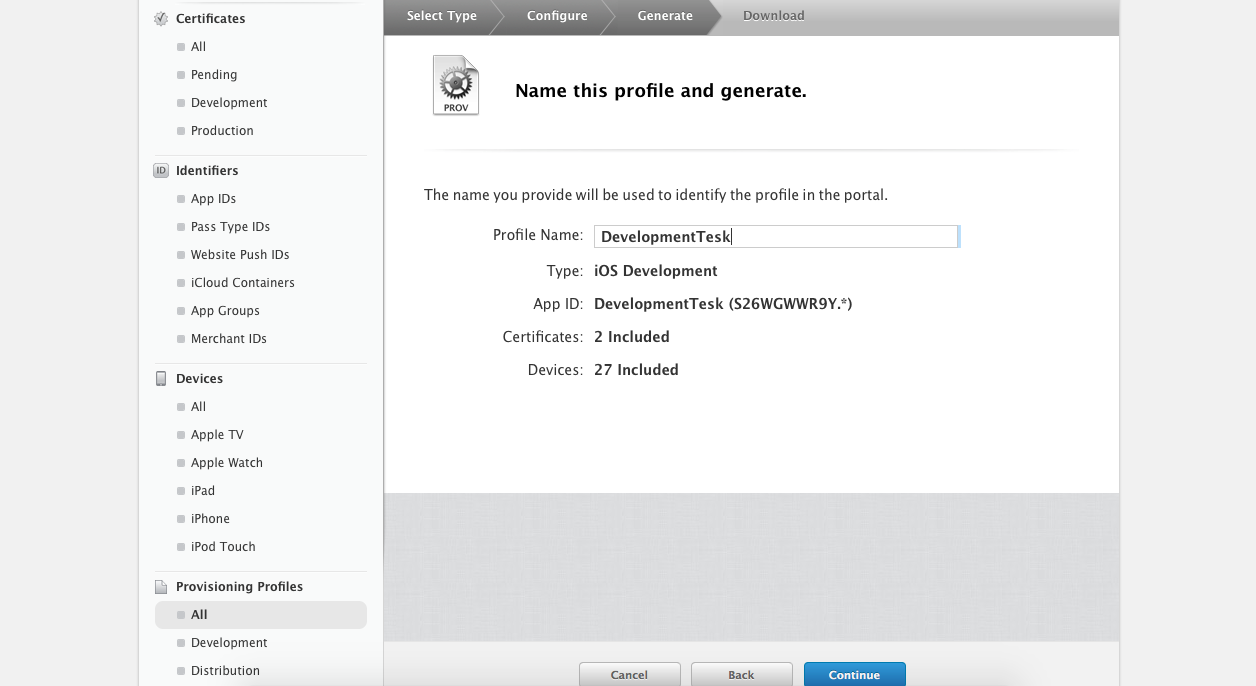1256x686 pixels.
Task: Select Pass Type IDs in sidebar
Action: point(230,227)
